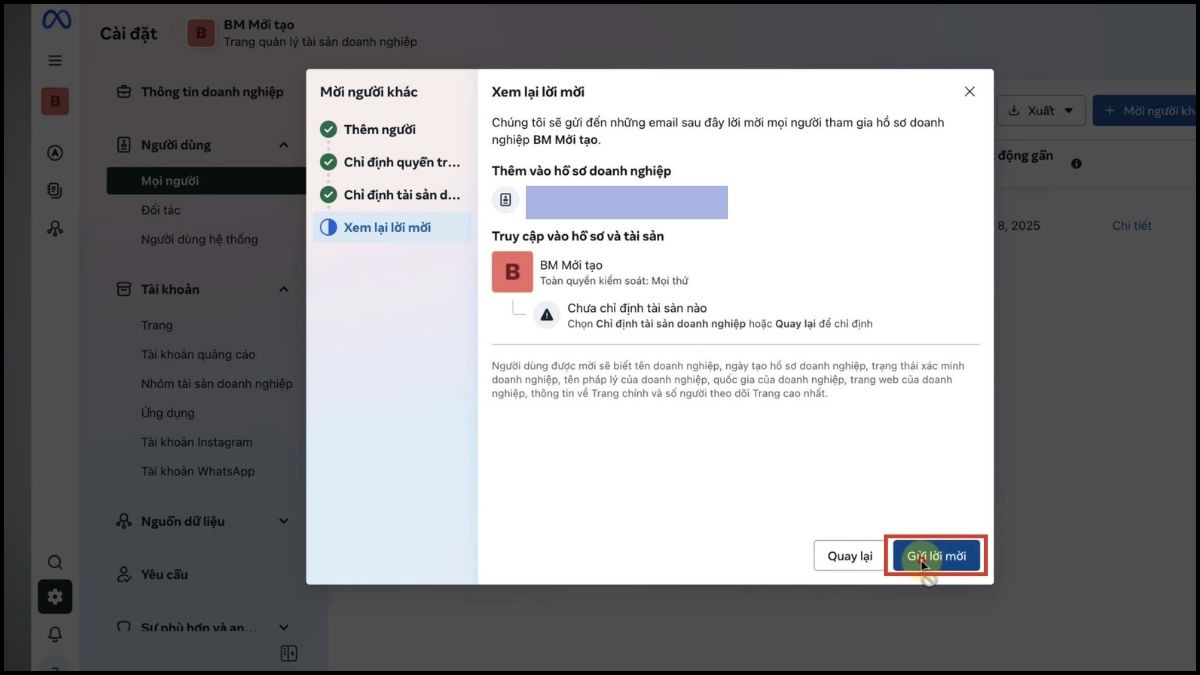1200x675 pixels.
Task: Expand the Sự phù hợp và an... section
Action: tap(284, 628)
